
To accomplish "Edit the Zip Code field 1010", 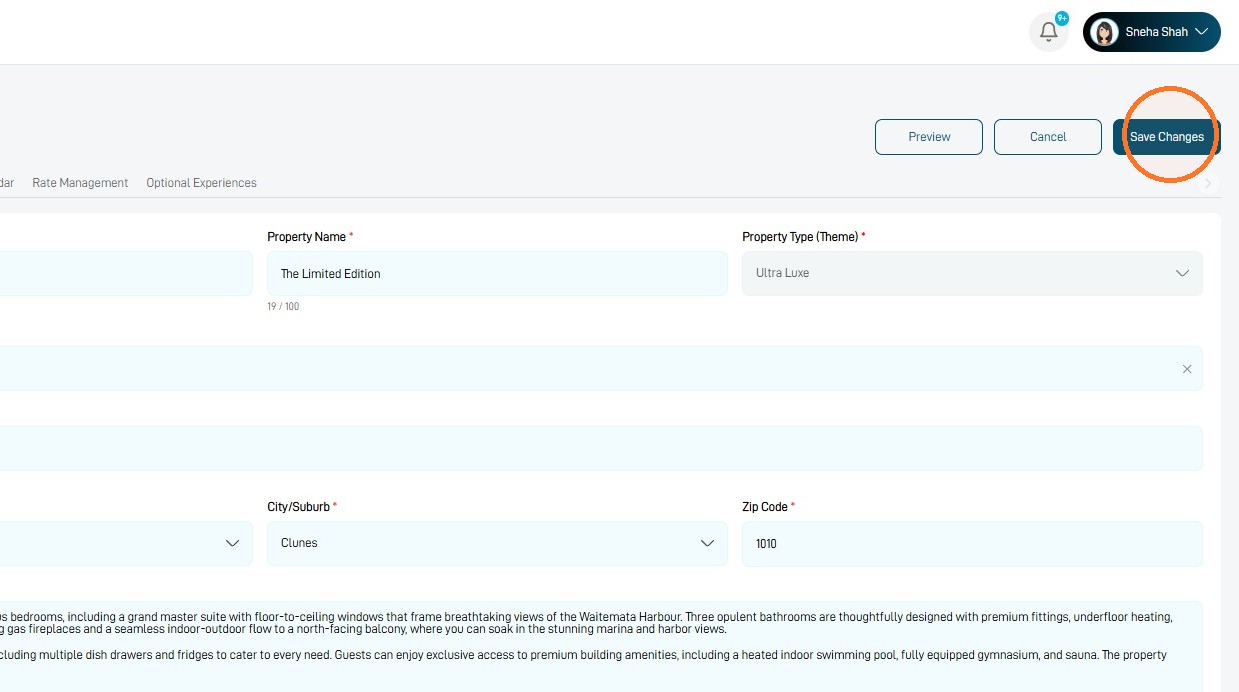I will (972, 543).
